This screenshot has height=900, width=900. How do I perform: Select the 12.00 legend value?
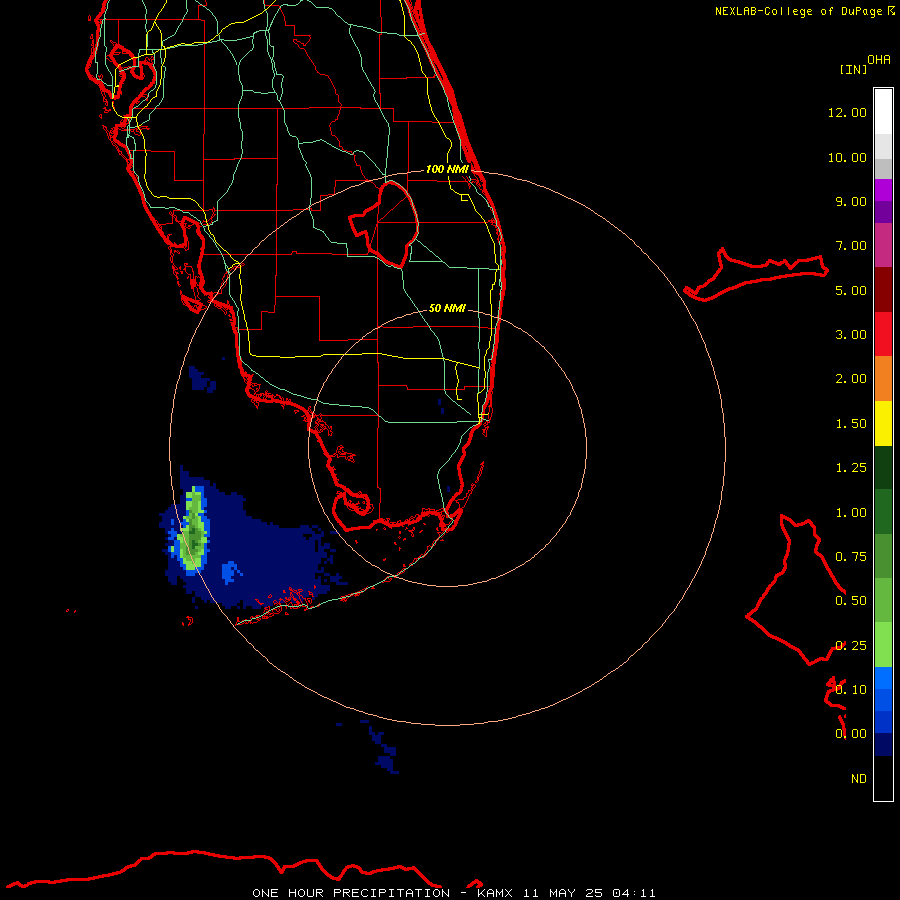point(847,112)
